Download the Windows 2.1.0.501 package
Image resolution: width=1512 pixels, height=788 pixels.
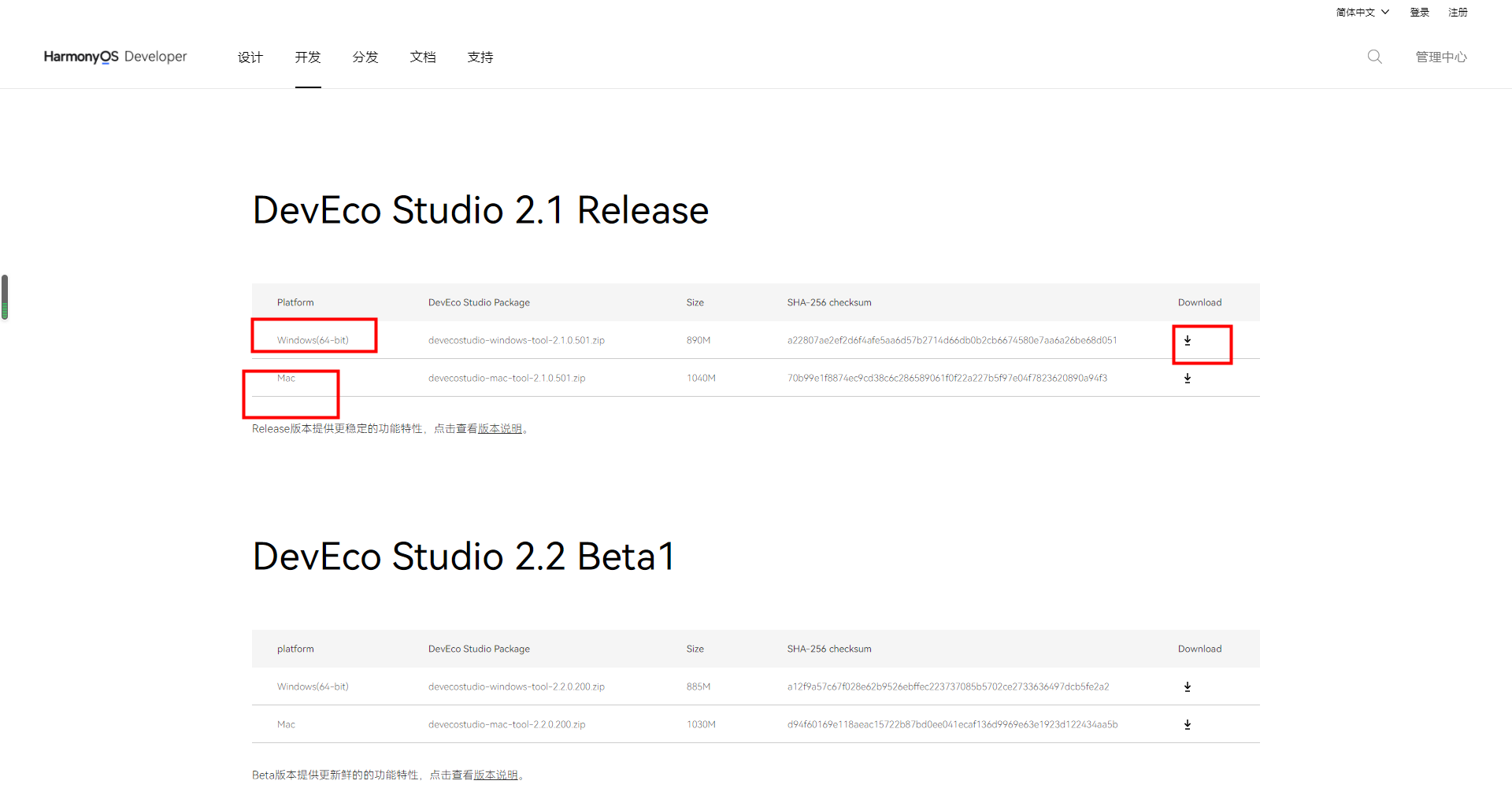click(1188, 341)
